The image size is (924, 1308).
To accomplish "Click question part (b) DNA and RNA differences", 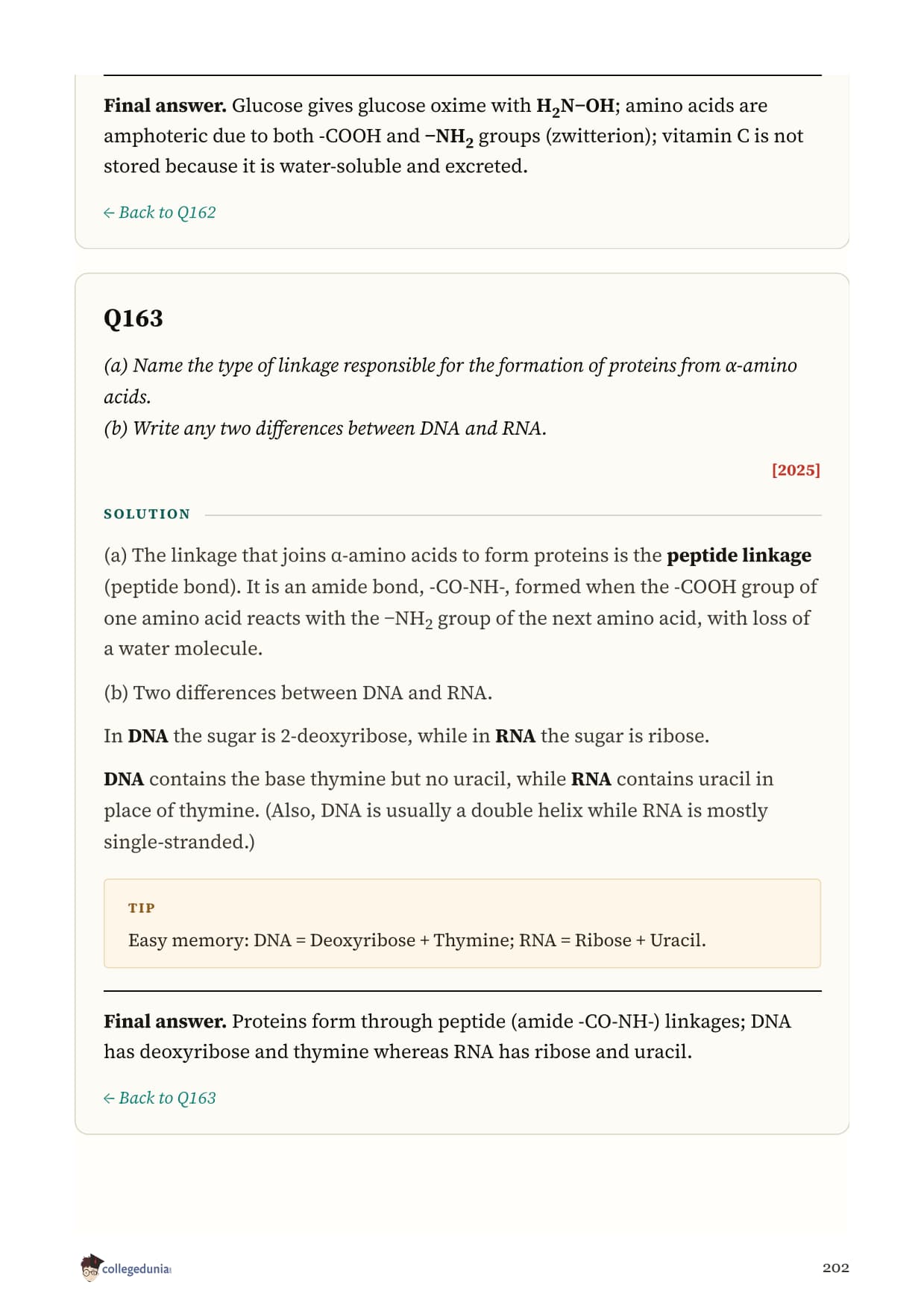I will [325, 429].
